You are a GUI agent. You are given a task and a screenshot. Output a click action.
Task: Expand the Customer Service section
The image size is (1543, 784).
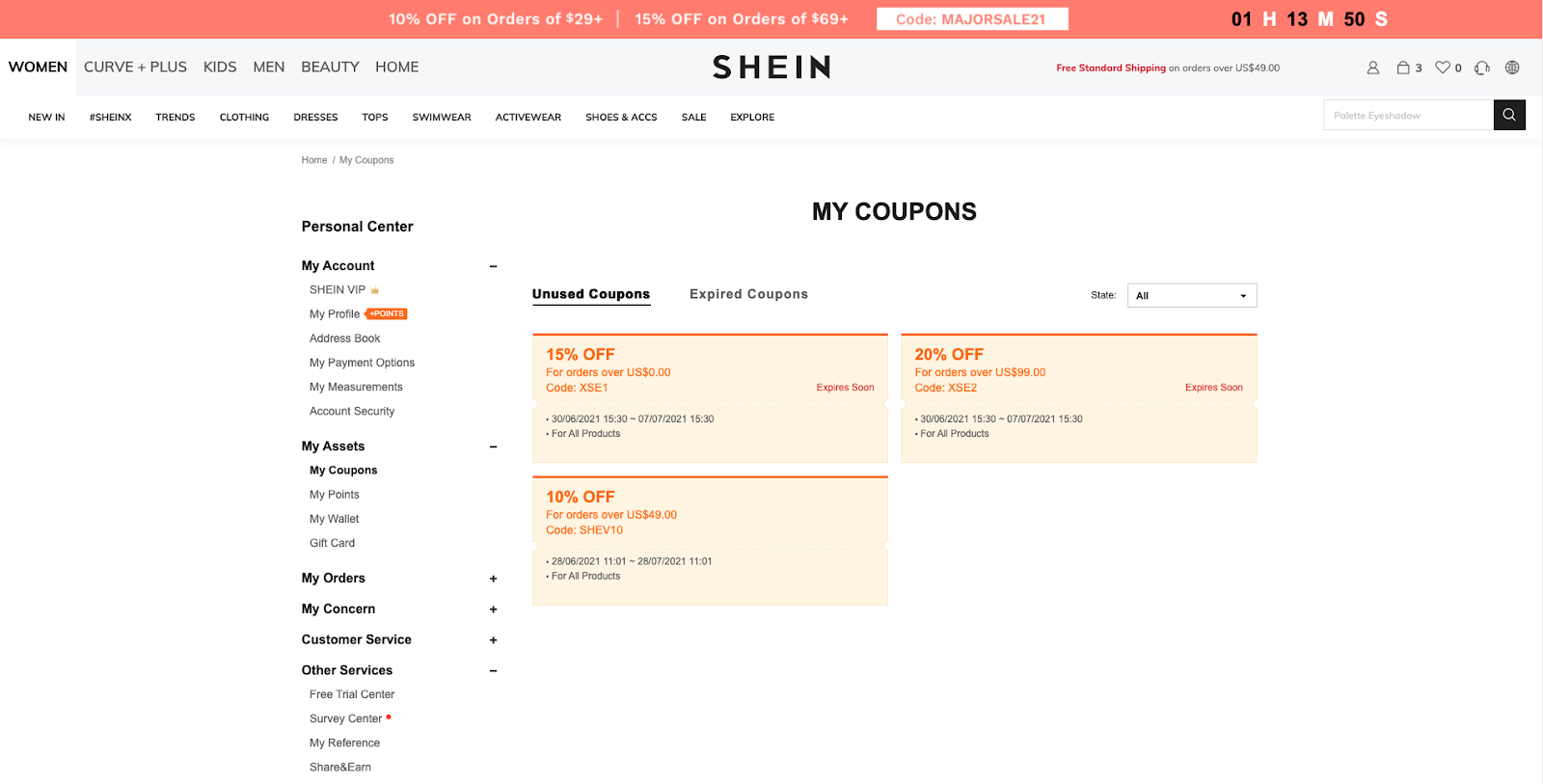pyautogui.click(x=493, y=639)
